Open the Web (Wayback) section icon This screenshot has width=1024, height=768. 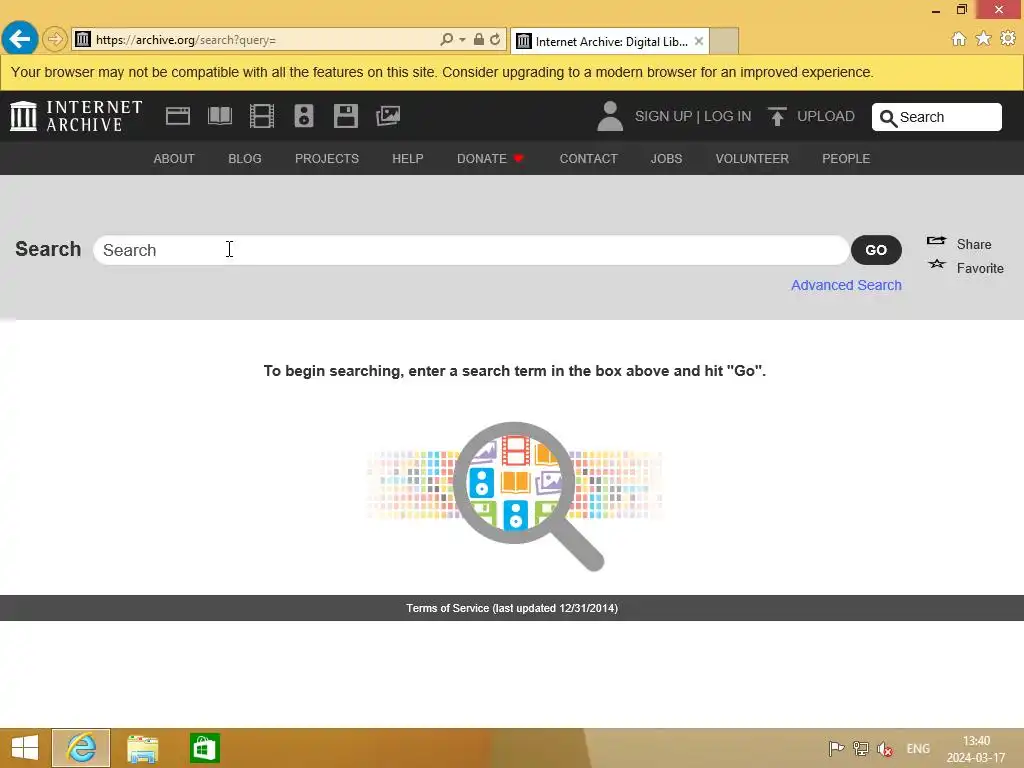(178, 116)
